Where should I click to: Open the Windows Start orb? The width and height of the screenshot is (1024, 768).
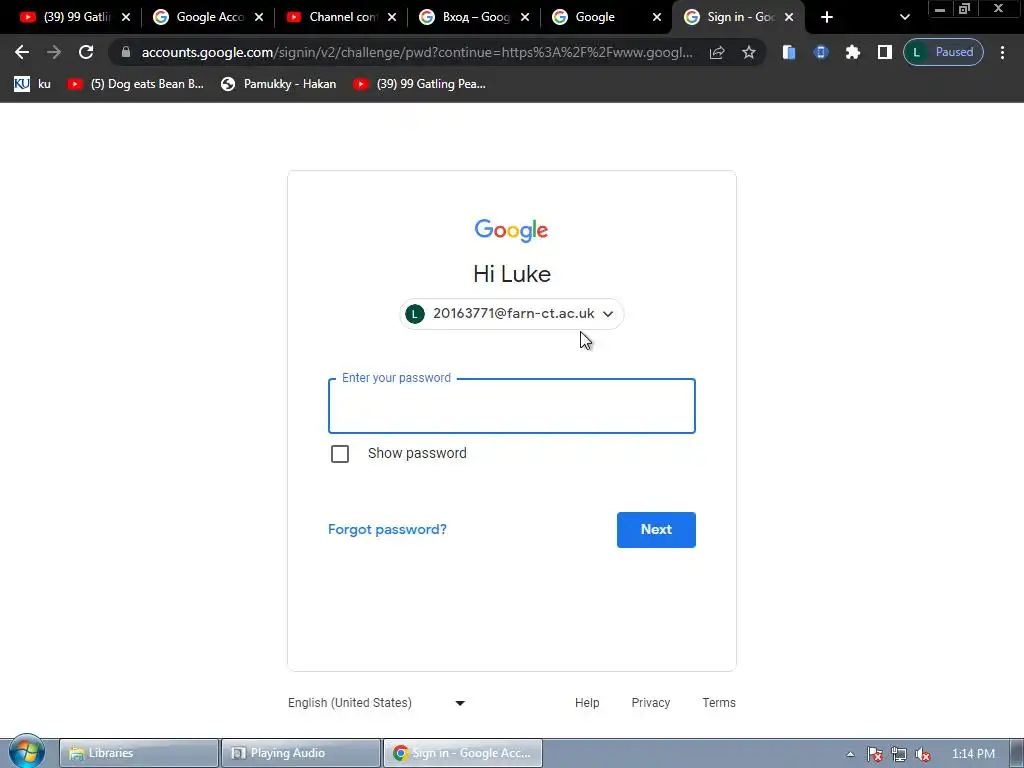[x=26, y=752]
